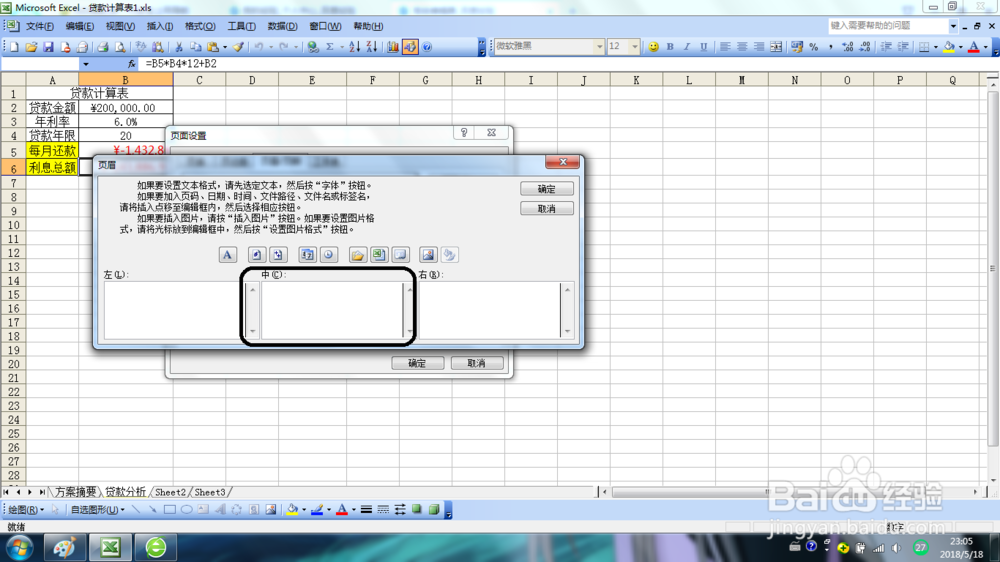Click into the 中(C) header text box
Image resolution: width=1000 pixels, height=562 pixels.
332,310
